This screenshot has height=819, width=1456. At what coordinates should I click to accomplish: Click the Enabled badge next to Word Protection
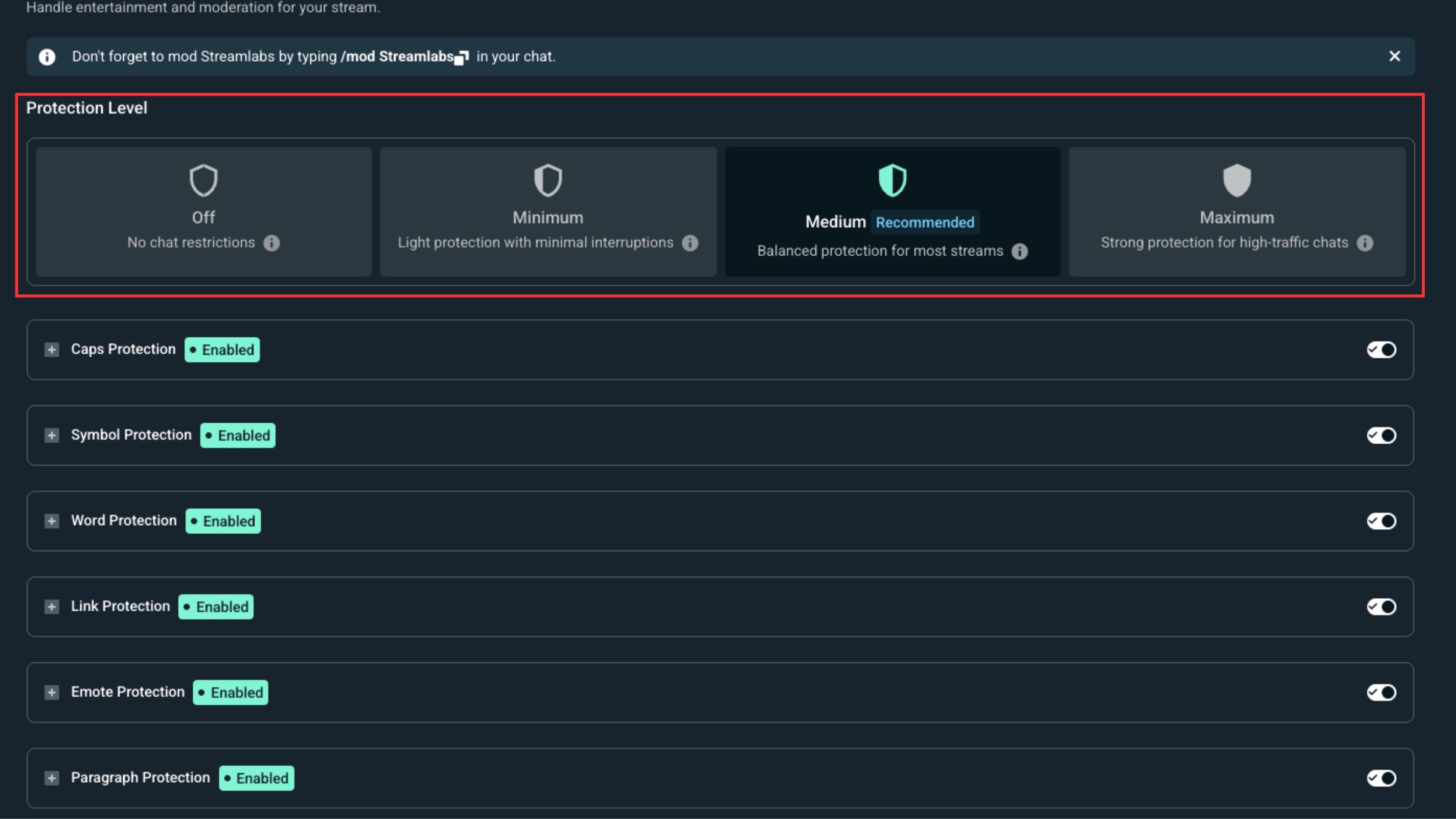(x=223, y=521)
